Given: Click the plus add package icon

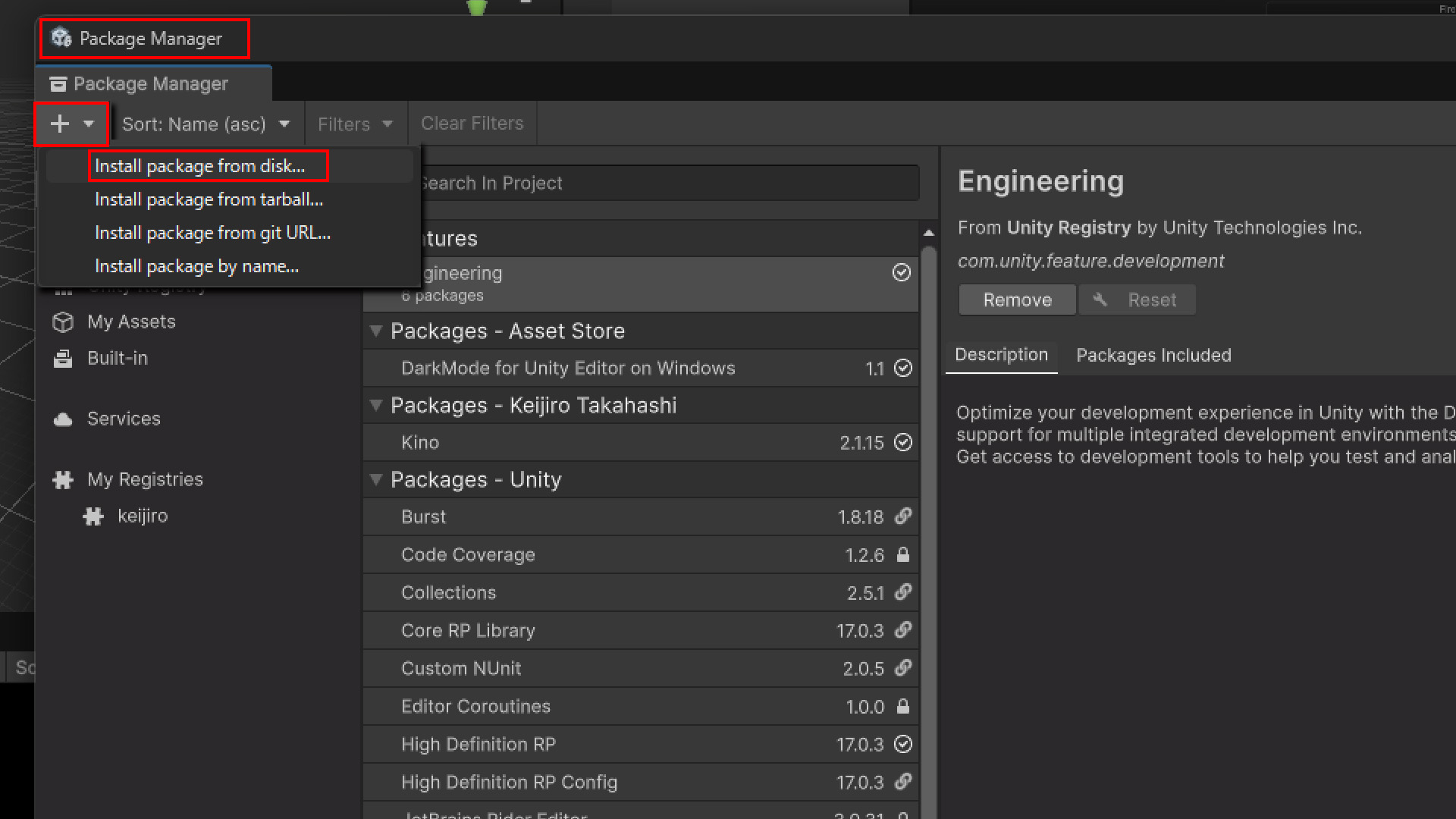Looking at the screenshot, I should pos(60,124).
